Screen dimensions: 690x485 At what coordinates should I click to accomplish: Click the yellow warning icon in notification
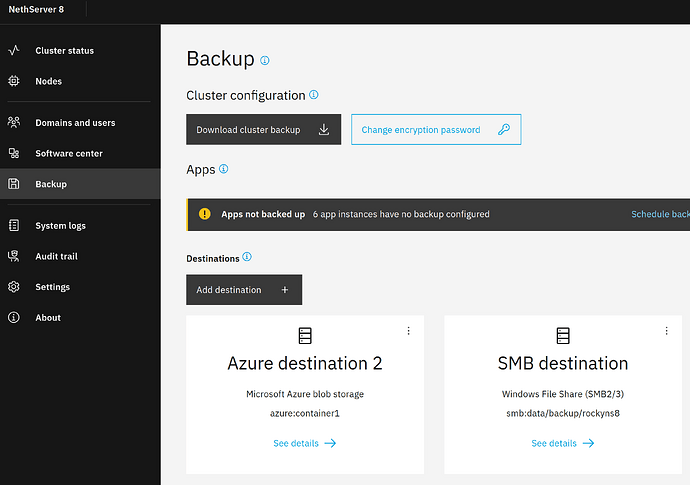click(x=205, y=214)
